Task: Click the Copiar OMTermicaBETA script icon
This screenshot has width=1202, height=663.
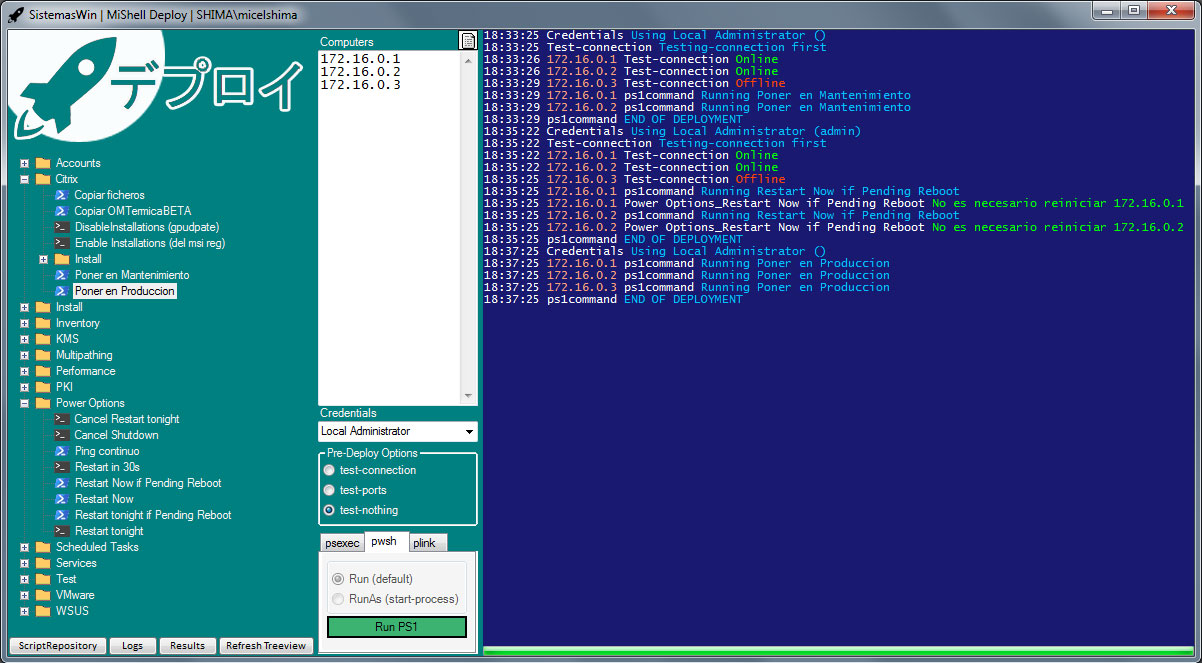Action: coord(60,211)
